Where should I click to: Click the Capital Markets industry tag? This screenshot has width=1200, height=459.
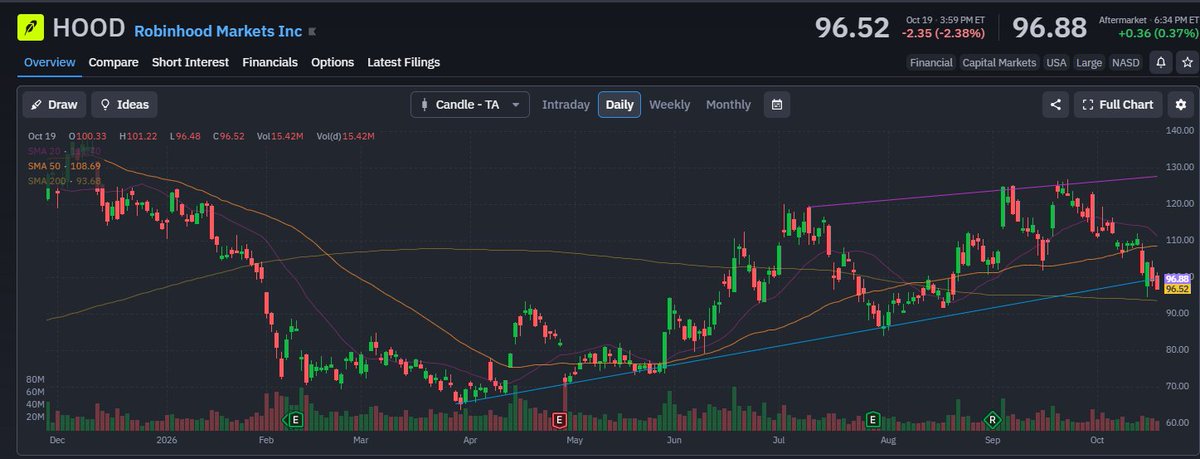click(1000, 62)
